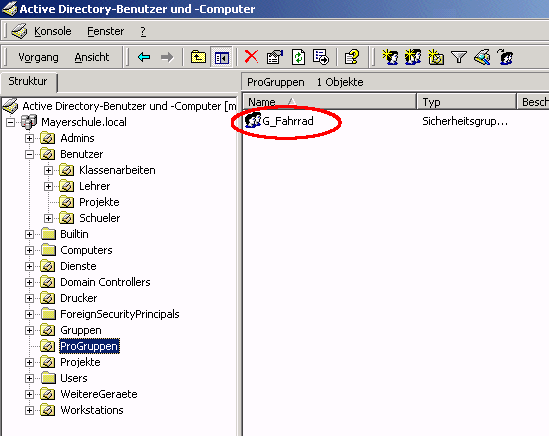The image size is (549, 436).
Task: Click the title bar application icon
Action: tap(9, 8)
